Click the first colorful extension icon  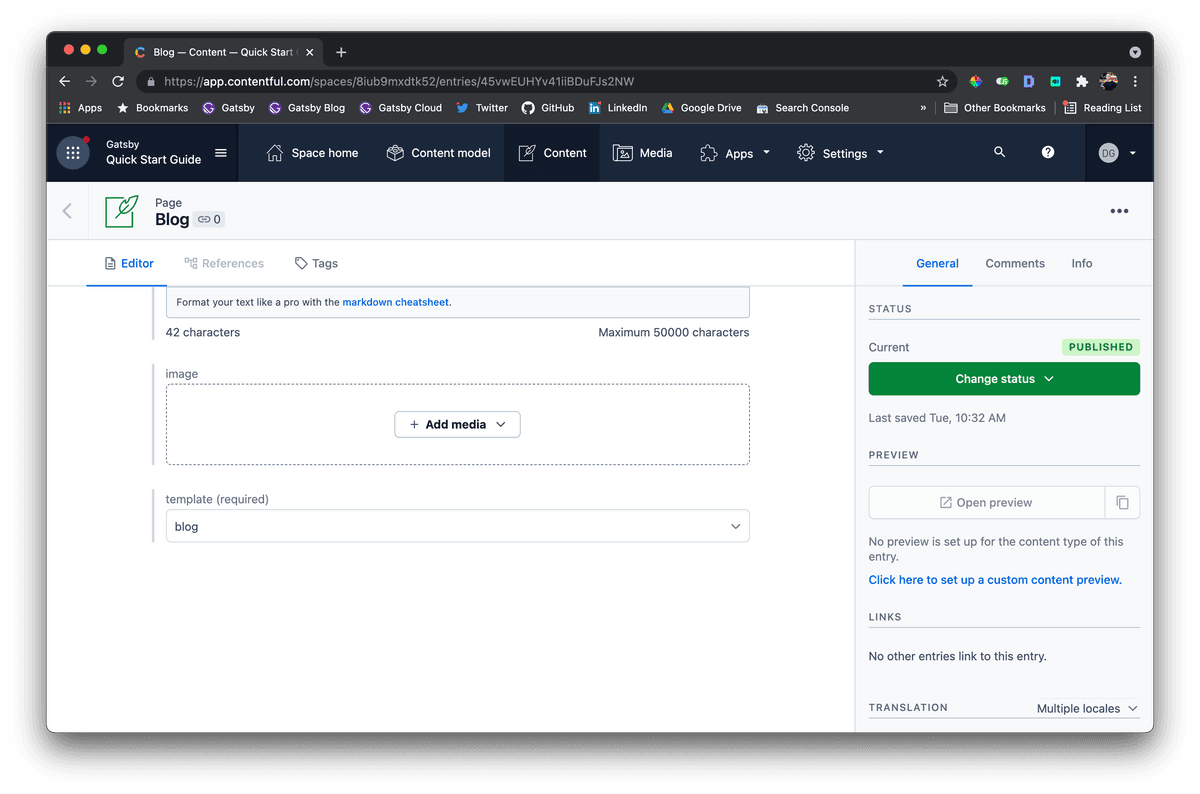click(x=976, y=81)
